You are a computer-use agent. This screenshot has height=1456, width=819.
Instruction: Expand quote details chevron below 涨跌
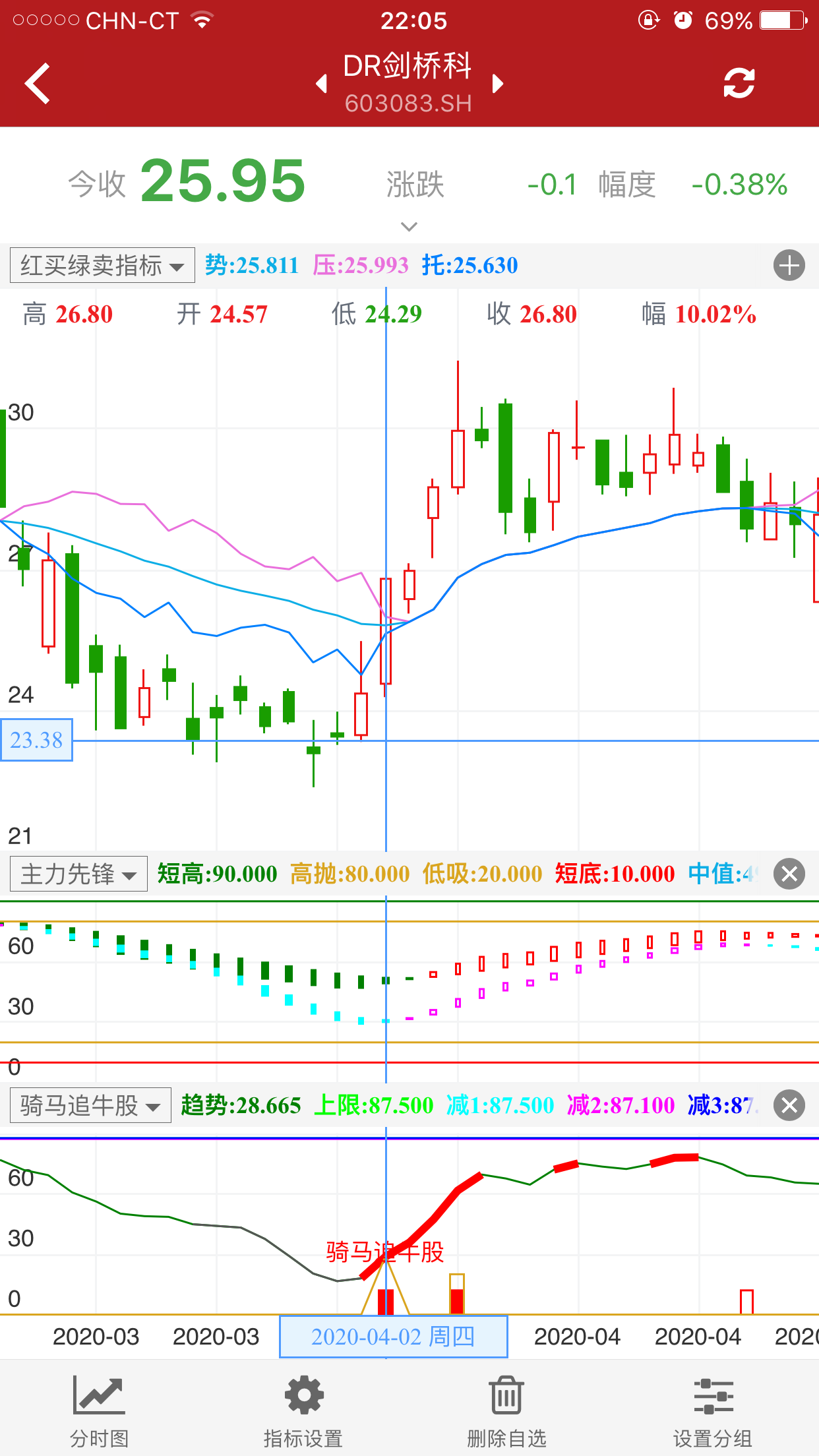point(409,227)
